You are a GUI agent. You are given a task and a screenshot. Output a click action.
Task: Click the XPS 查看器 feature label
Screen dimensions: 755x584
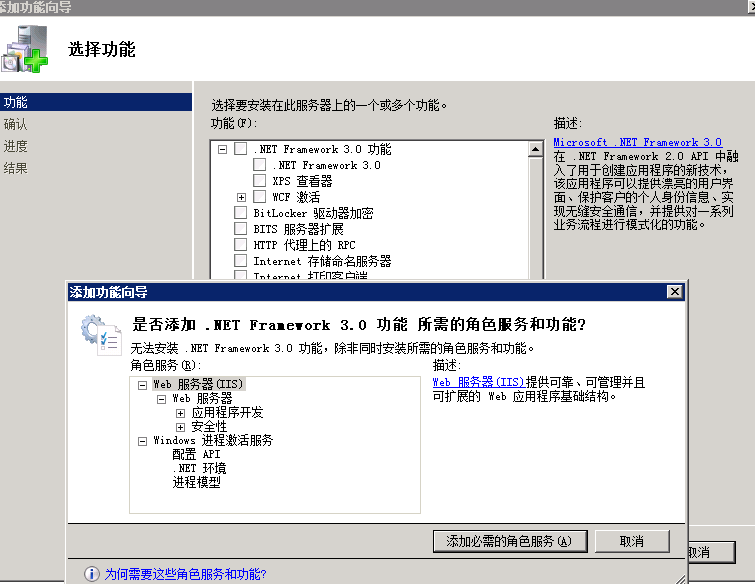pyautogui.click(x=302, y=181)
